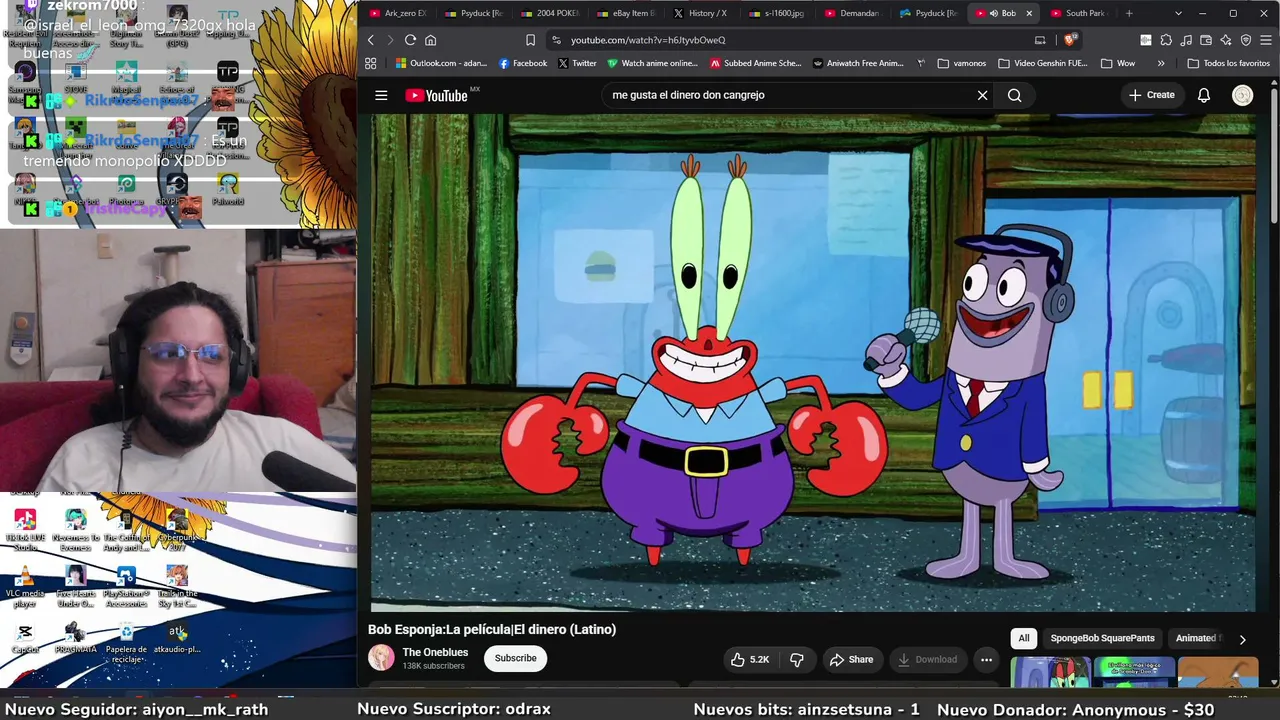Open the browser main menu
1280x720 pixels.
click(x=1266, y=40)
